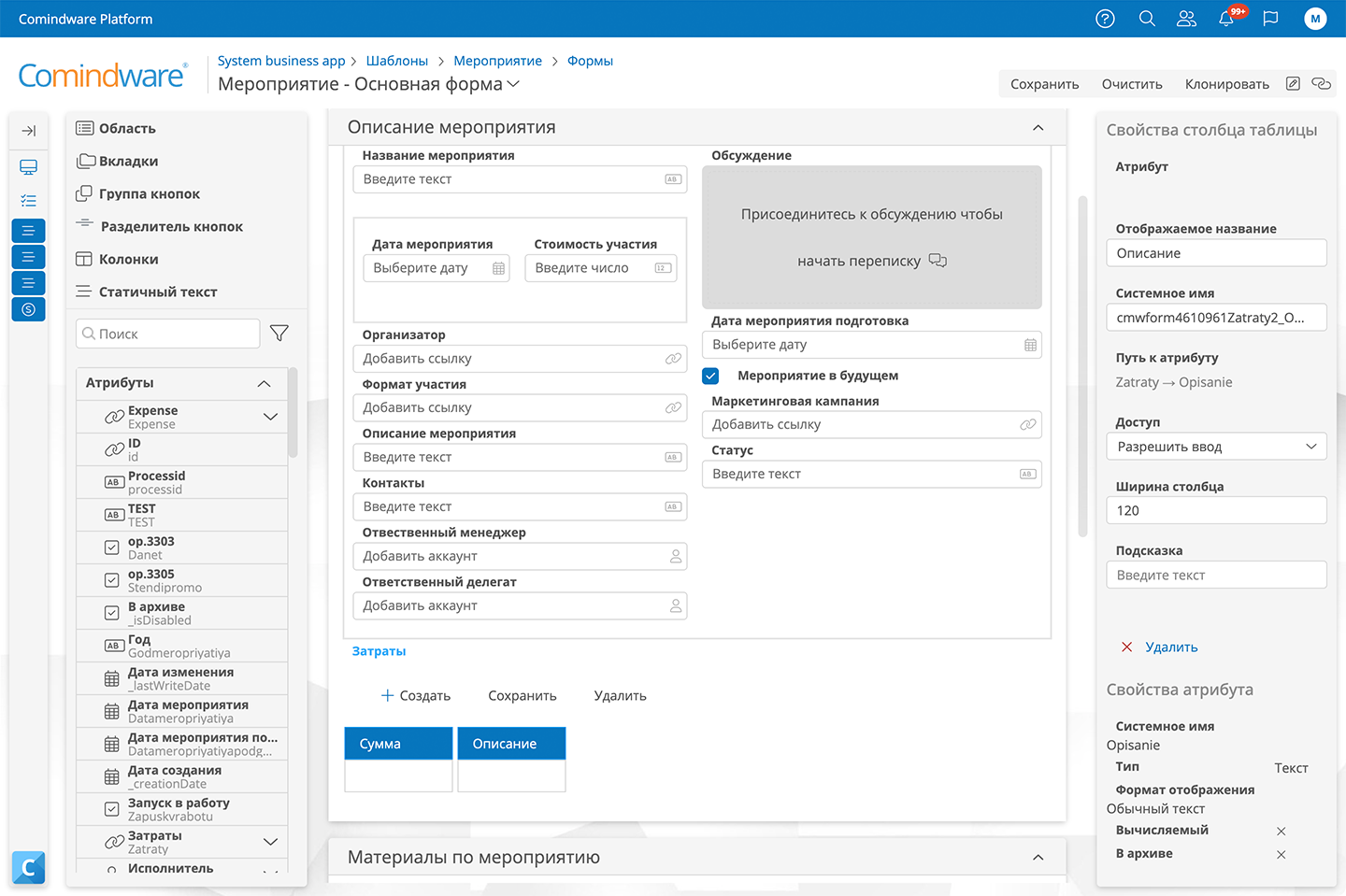The image size is (1346, 896).
Task: Add a Разделитель кнопок element
Action: tap(159, 226)
